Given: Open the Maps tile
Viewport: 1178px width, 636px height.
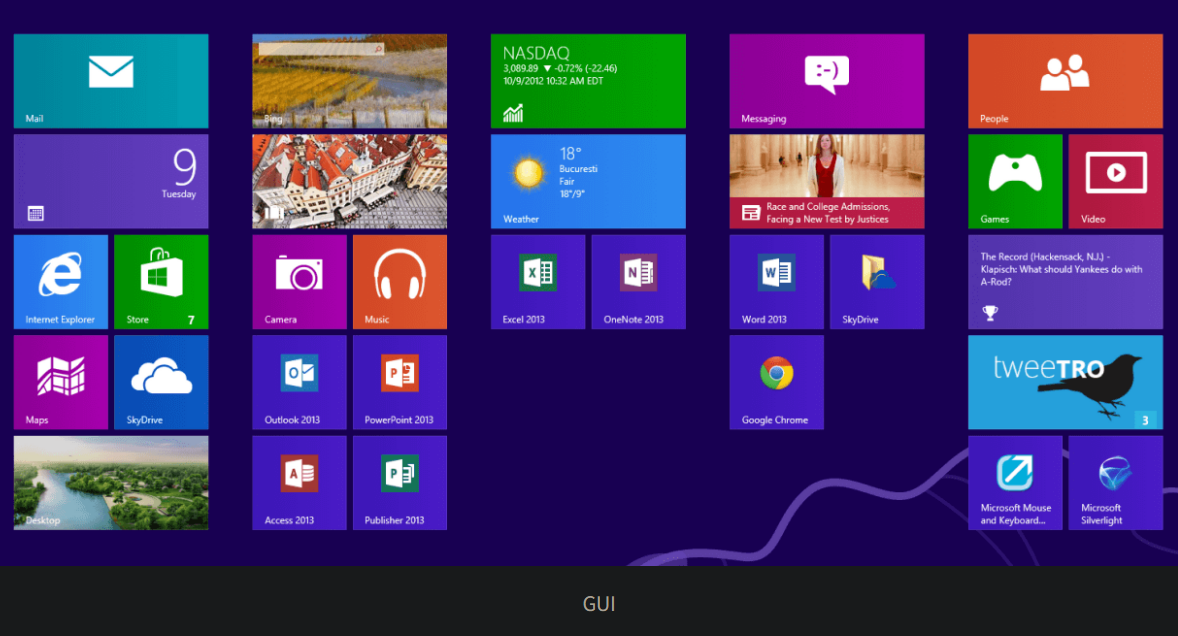Looking at the screenshot, I should [61, 382].
